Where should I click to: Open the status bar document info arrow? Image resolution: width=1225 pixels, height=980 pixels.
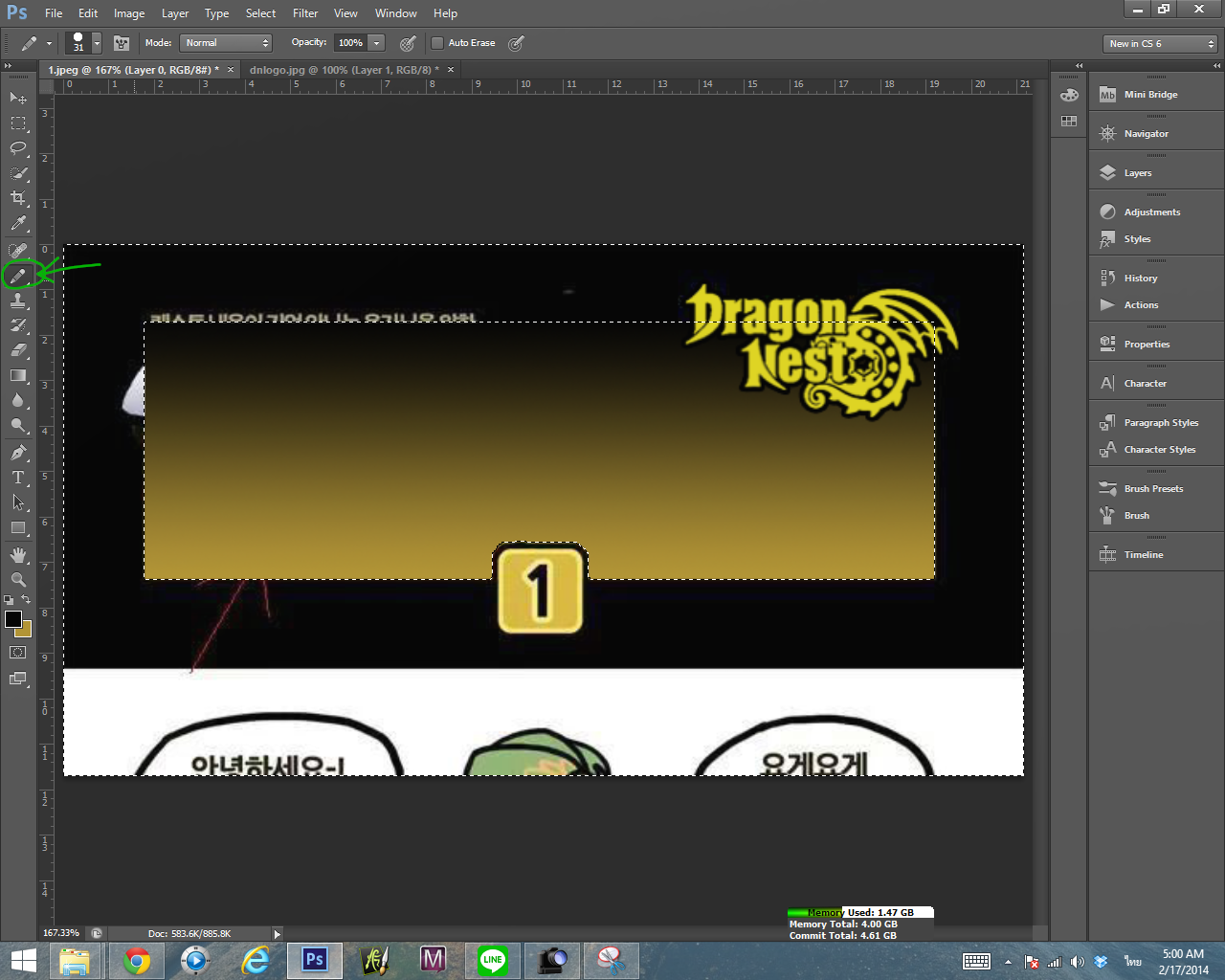click(278, 934)
